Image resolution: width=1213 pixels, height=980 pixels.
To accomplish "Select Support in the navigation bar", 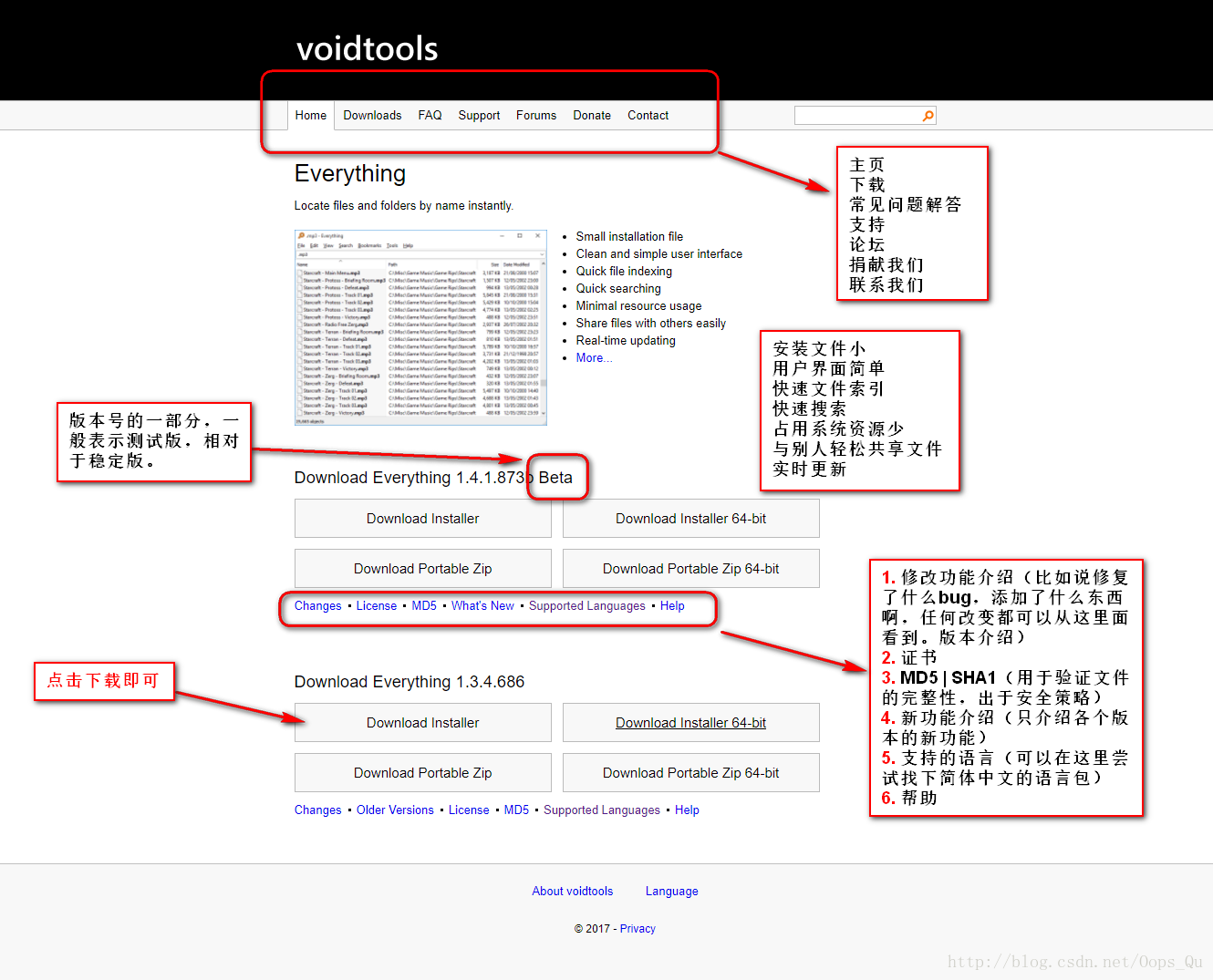I will tap(479, 116).
